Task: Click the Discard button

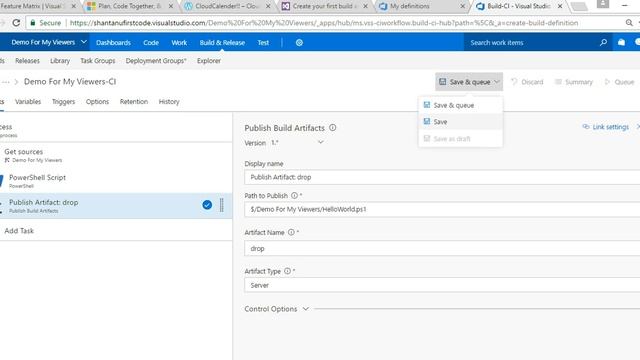Action: [x=527, y=82]
